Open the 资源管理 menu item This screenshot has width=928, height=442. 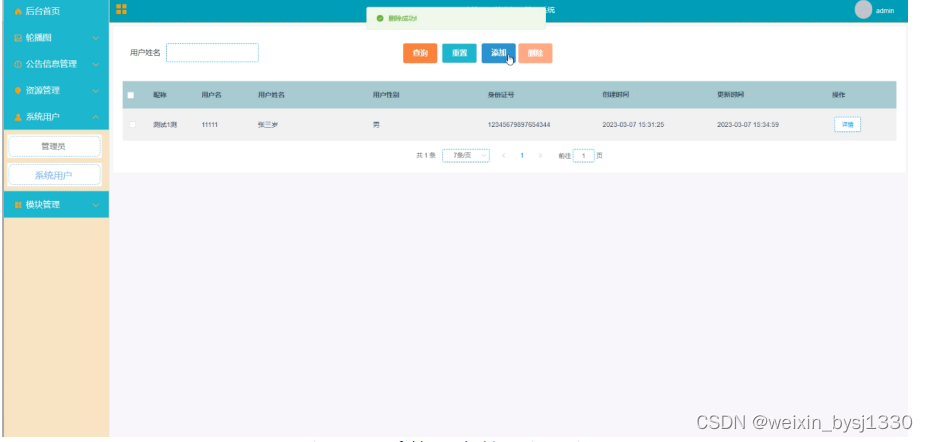pos(56,91)
